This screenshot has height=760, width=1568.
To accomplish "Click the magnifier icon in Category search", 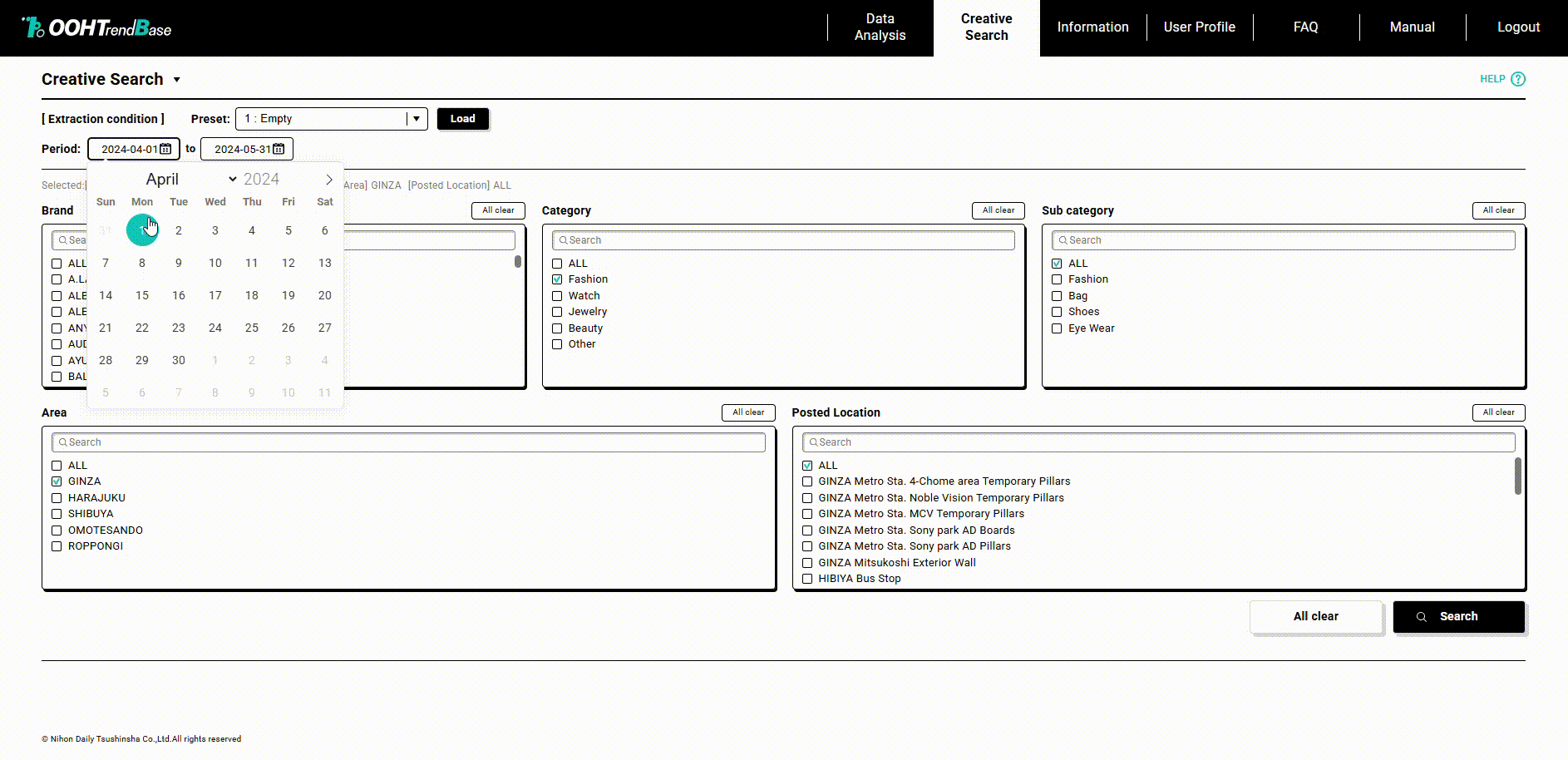I will [563, 240].
